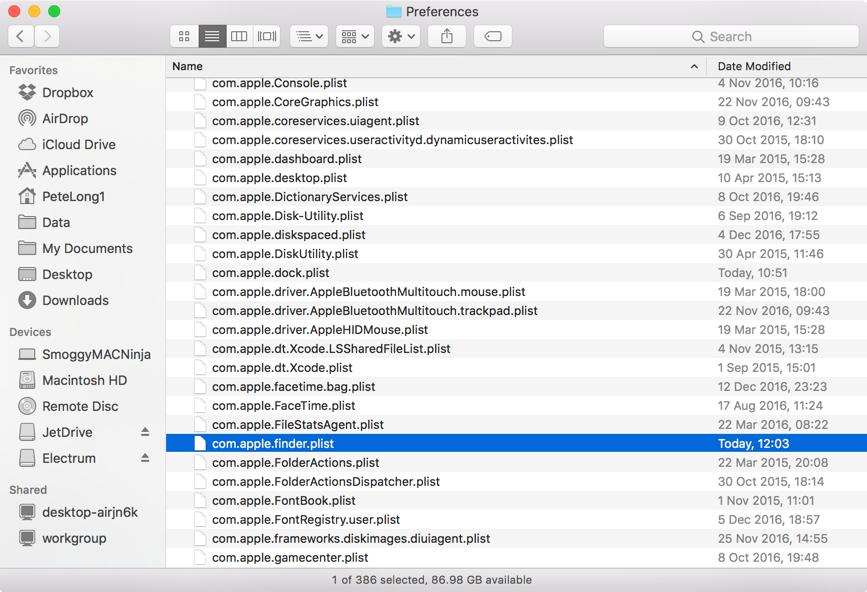867x592 pixels.
Task: Go back with the back arrow button
Action: 20,36
